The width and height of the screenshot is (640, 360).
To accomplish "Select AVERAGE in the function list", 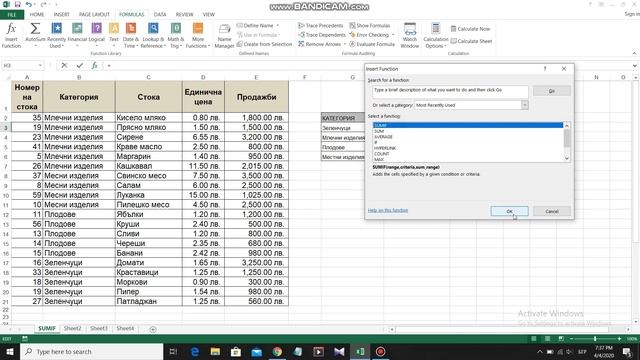I will (x=468, y=137).
